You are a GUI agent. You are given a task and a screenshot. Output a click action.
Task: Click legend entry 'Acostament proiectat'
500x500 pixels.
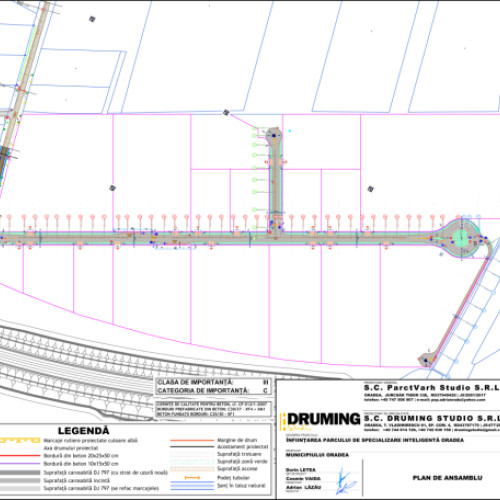(243, 447)
